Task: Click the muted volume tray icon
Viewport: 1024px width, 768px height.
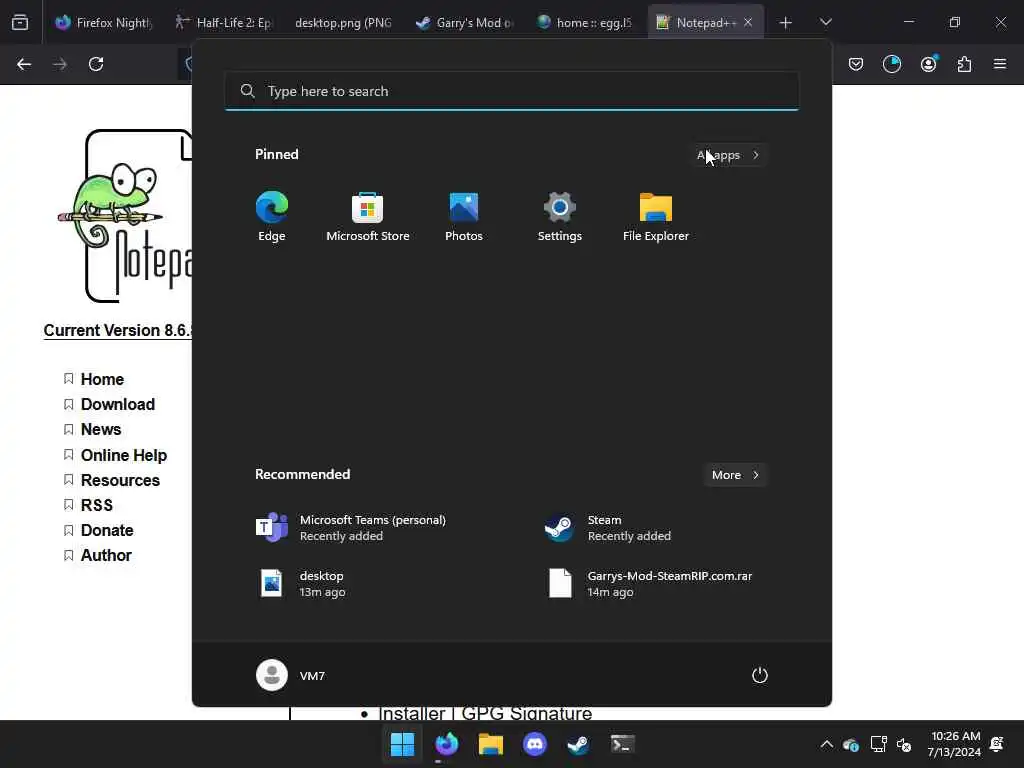Action: (x=904, y=744)
